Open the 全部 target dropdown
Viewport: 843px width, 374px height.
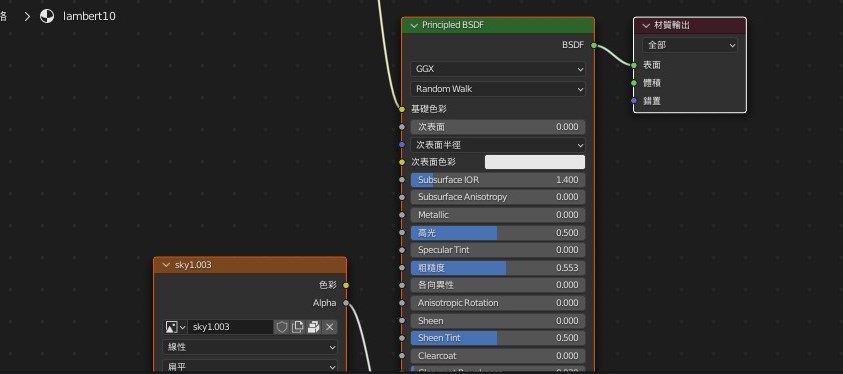tap(690, 45)
